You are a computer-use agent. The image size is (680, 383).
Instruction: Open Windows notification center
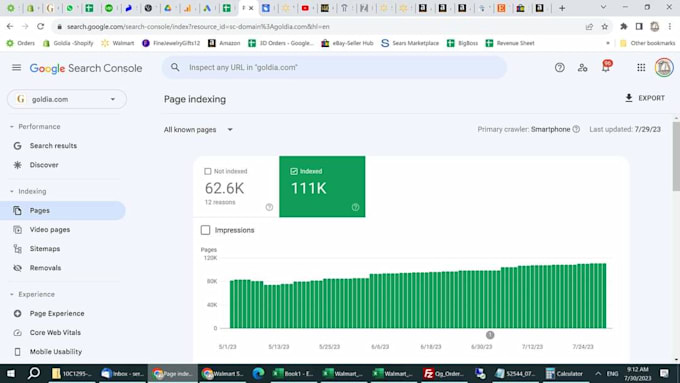[x=664, y=373]
